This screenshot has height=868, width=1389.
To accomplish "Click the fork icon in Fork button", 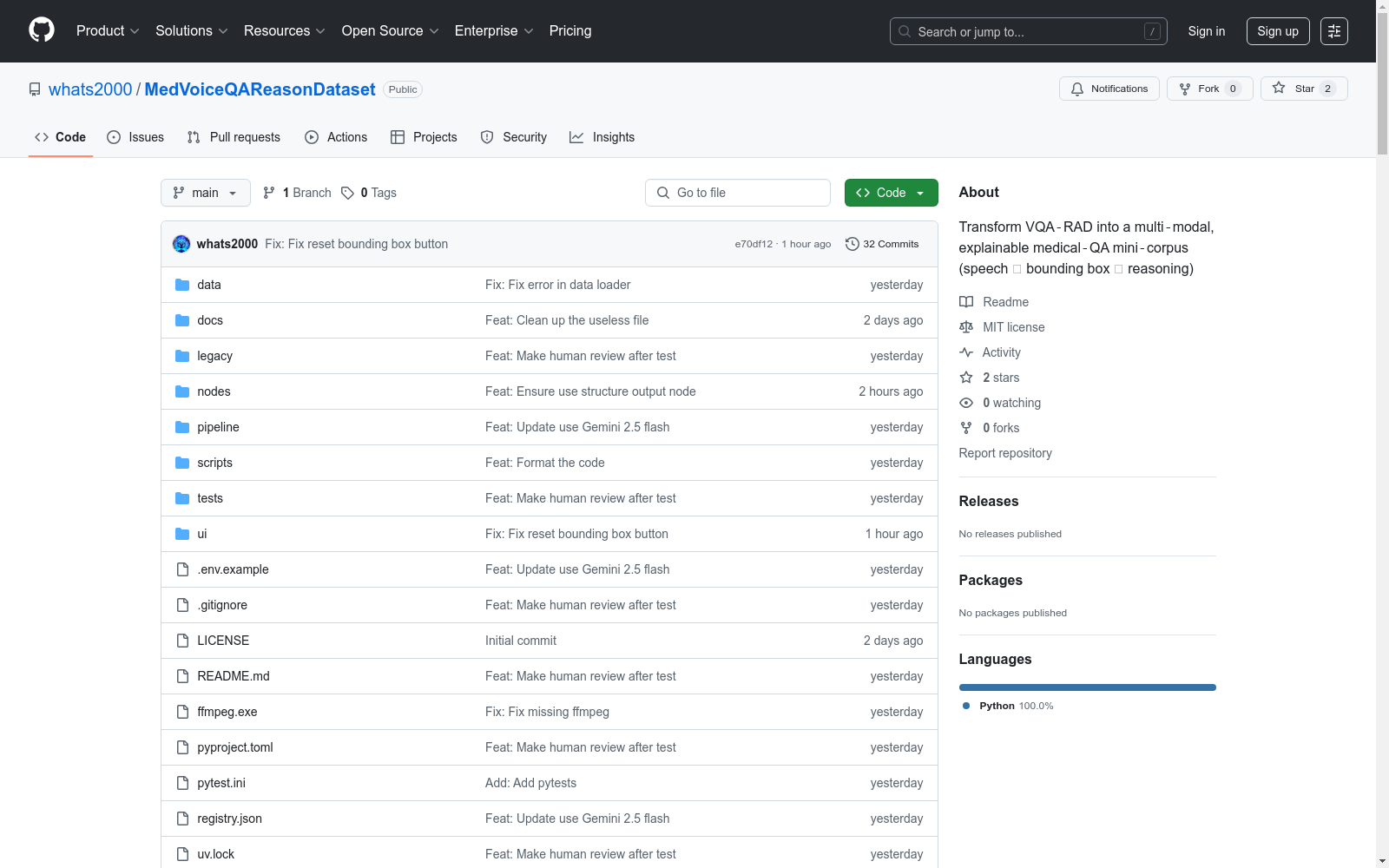I will (1185, 89).
